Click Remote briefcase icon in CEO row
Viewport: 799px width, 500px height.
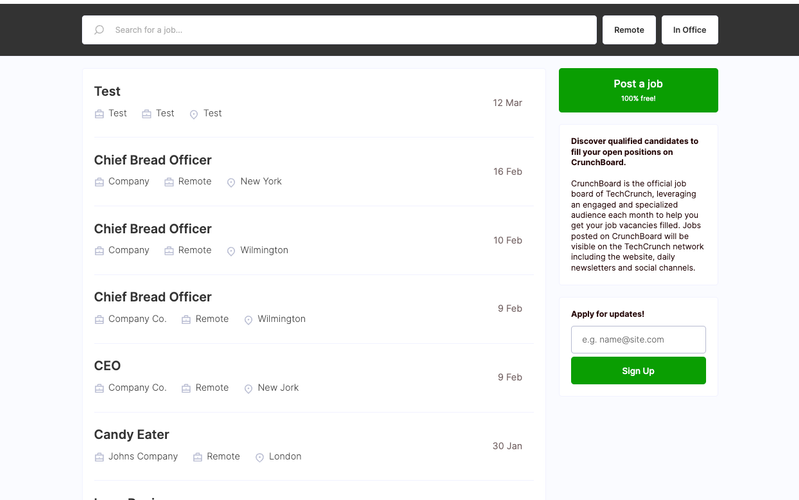(186, 388)
